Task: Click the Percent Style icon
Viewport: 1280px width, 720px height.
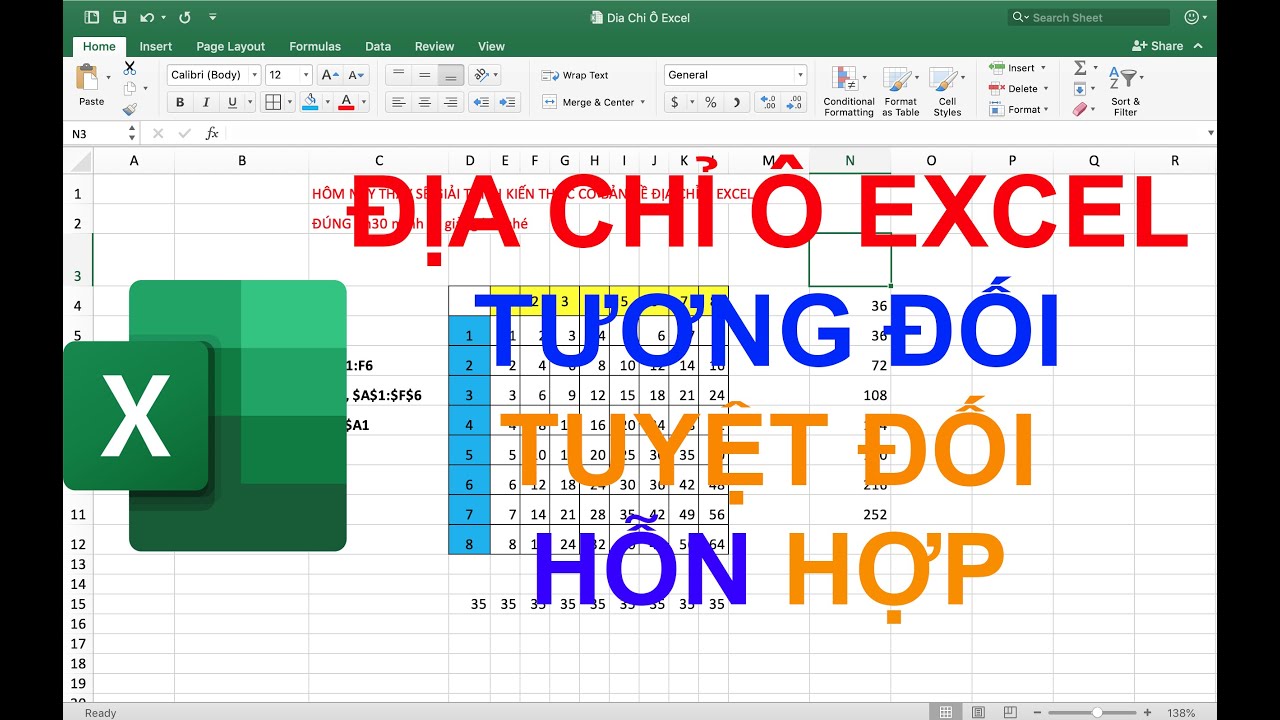Action: click(x=710, y=102)
